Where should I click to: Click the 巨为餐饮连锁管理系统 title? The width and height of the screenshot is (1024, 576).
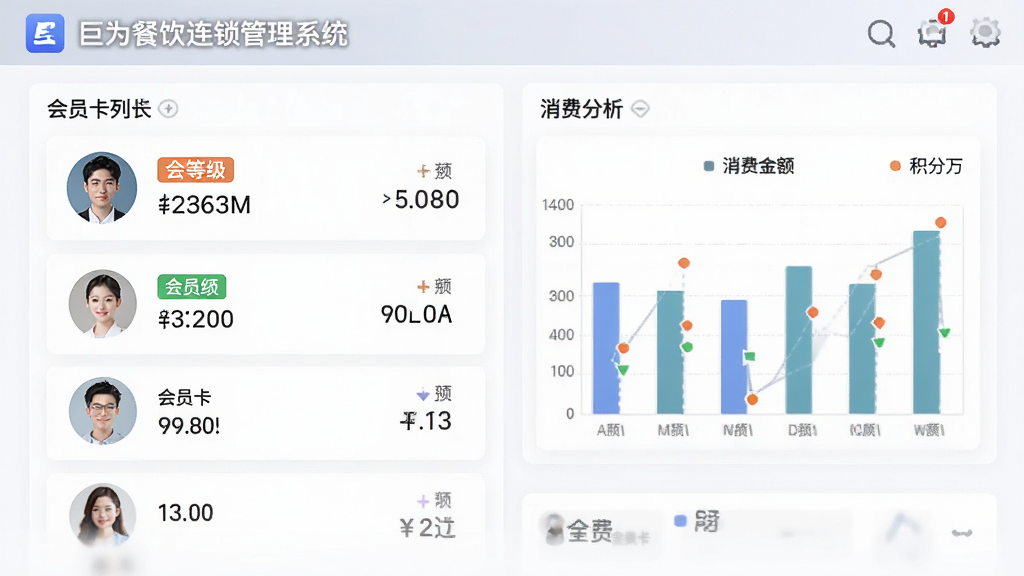click(x=214, y=34)
